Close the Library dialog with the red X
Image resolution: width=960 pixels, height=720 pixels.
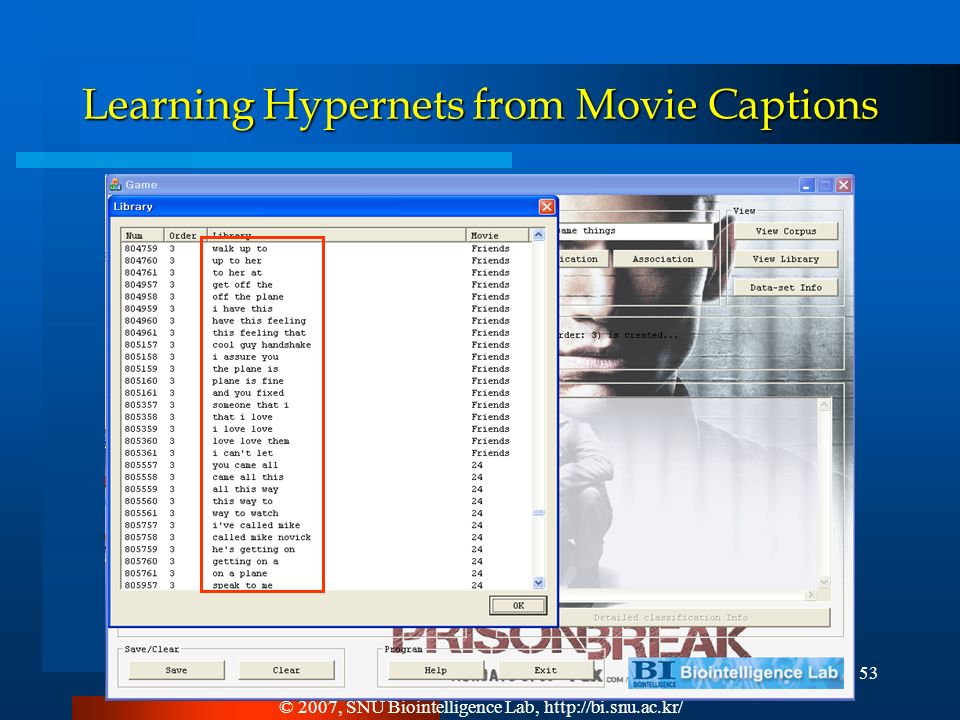click(547, 207)
